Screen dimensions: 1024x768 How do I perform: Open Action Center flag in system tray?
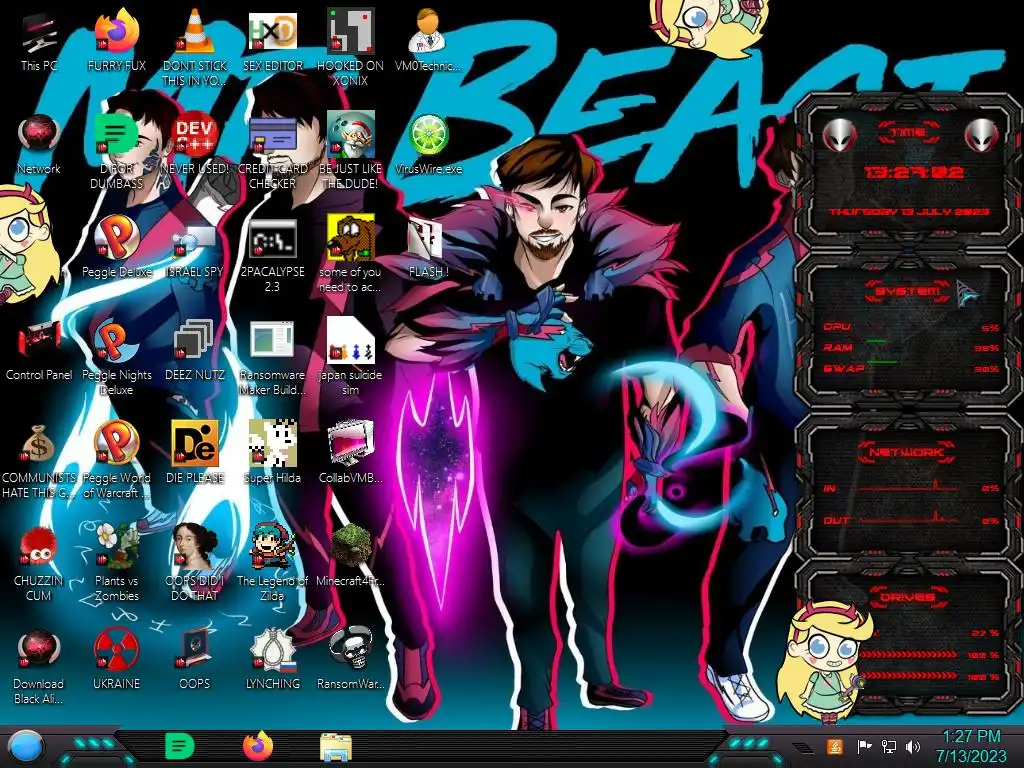point(864,746)
